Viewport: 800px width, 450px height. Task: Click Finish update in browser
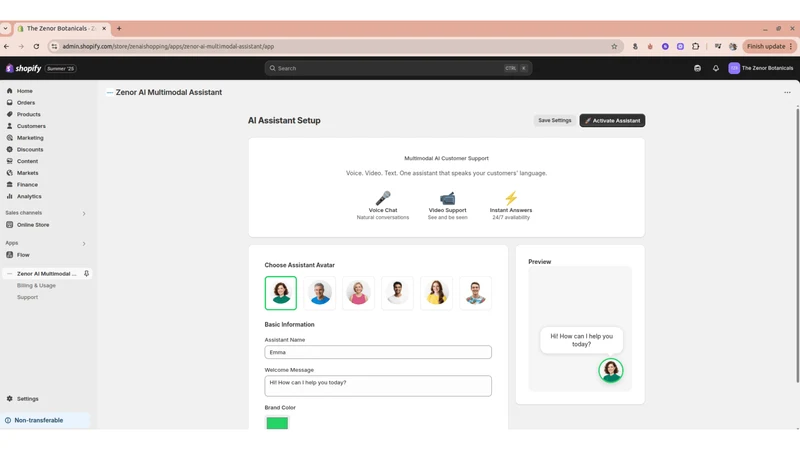click(769, 46)
